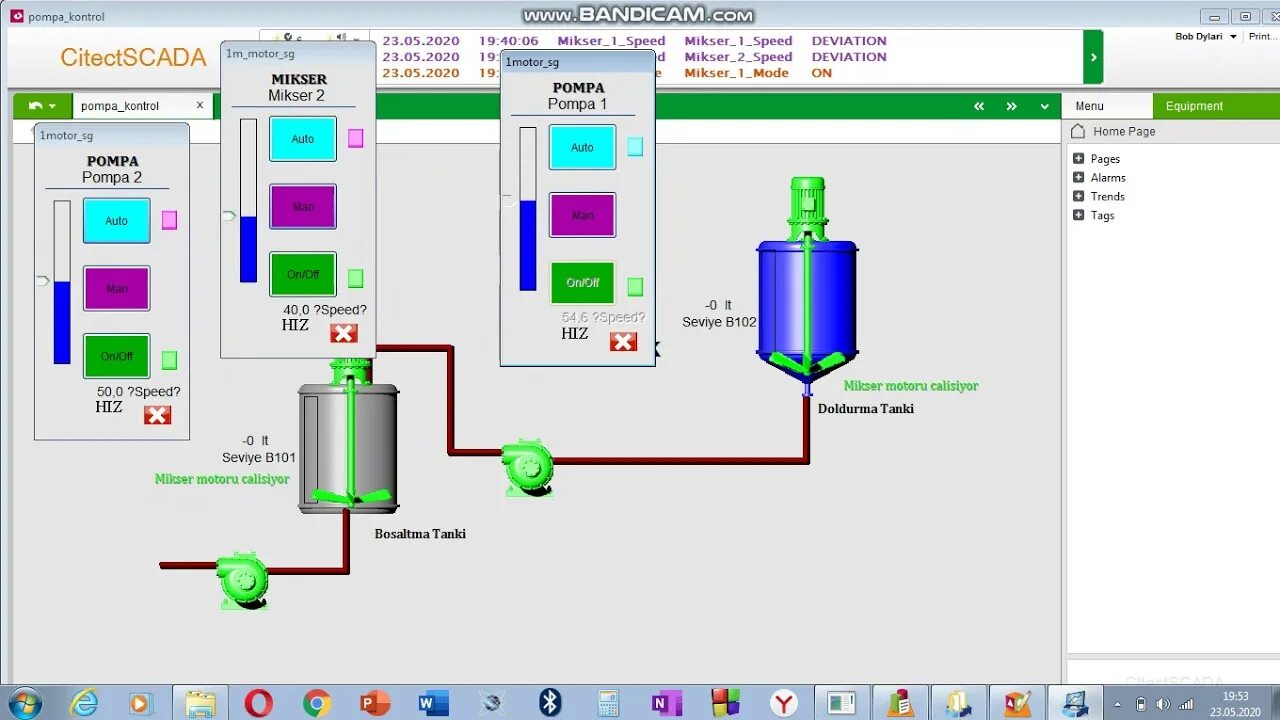The width and height of the screenshot is (1280, 720).
Task: Switch Pompa 1 On/Off
Action: pos(583,282)
